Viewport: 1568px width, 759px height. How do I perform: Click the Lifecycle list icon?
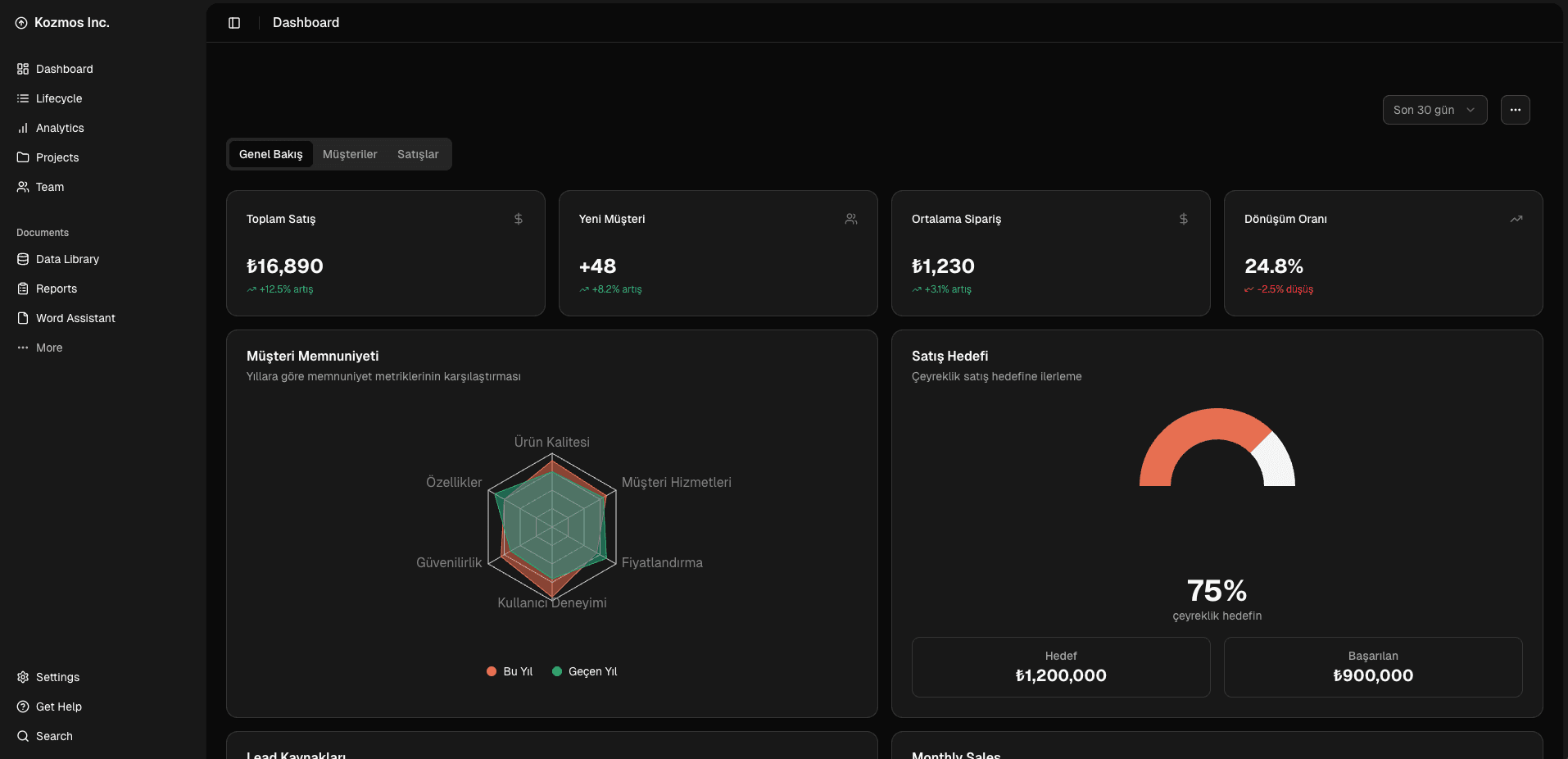coord(23,98)
